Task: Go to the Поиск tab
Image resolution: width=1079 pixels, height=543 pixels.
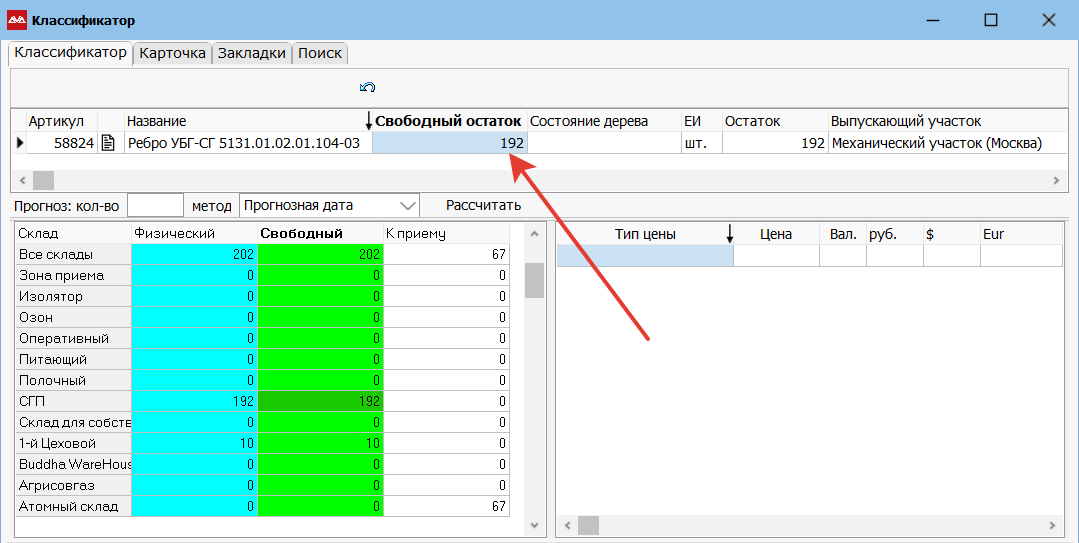Action: (x=320, y=53)
